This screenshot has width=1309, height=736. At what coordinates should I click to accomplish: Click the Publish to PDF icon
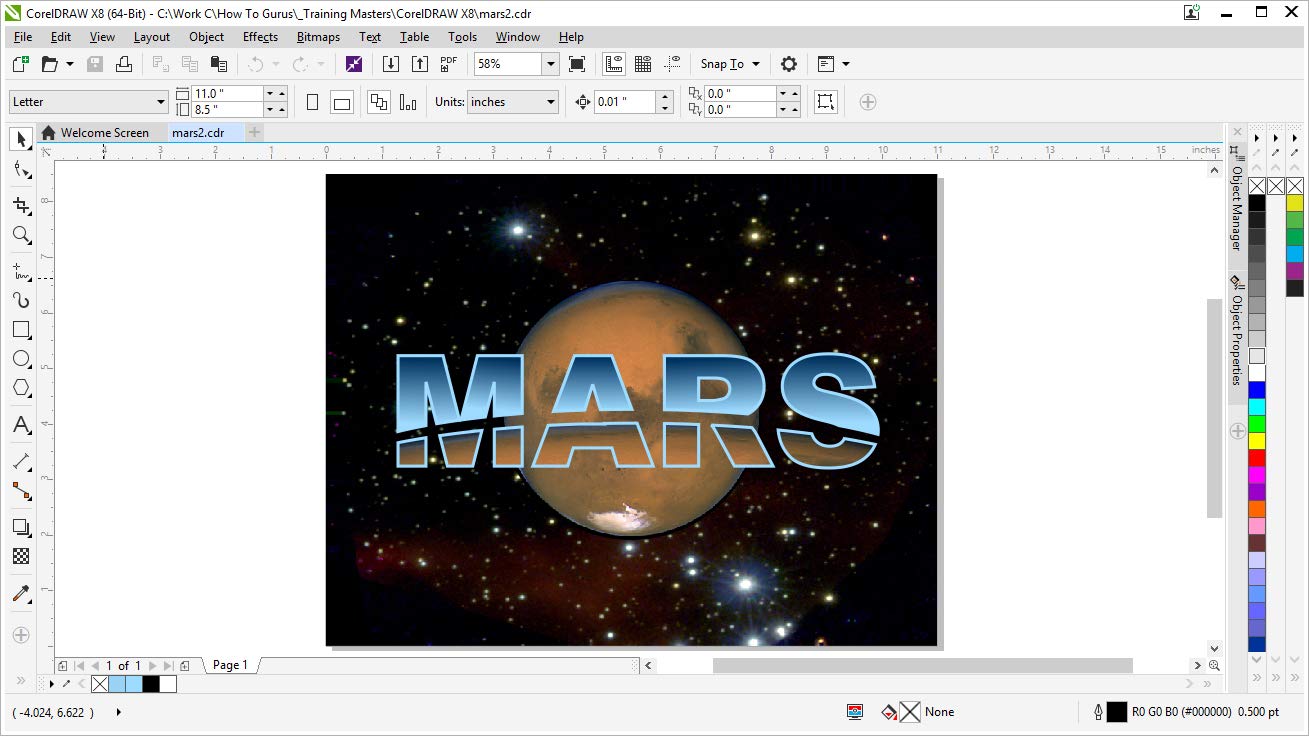click(449, 64)
